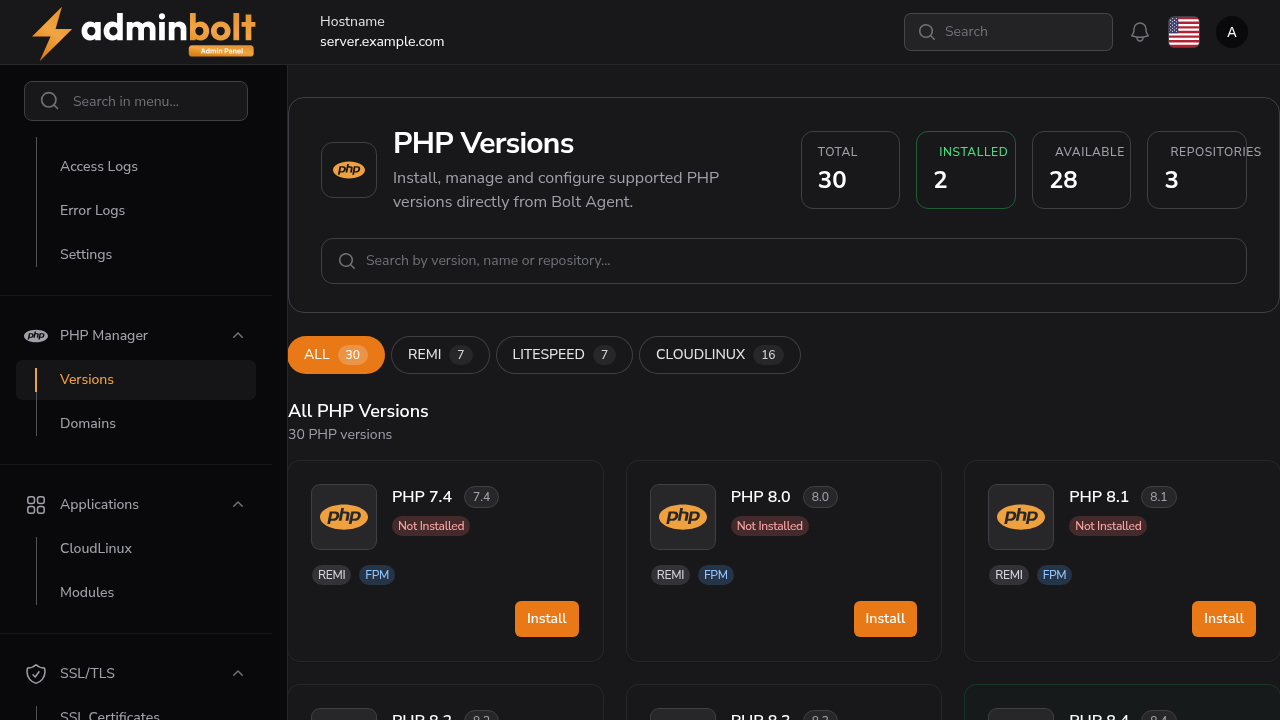Screen dimensions: 1280x720
Task: Click the 8.0 version badge
Action: pos(820,497)
